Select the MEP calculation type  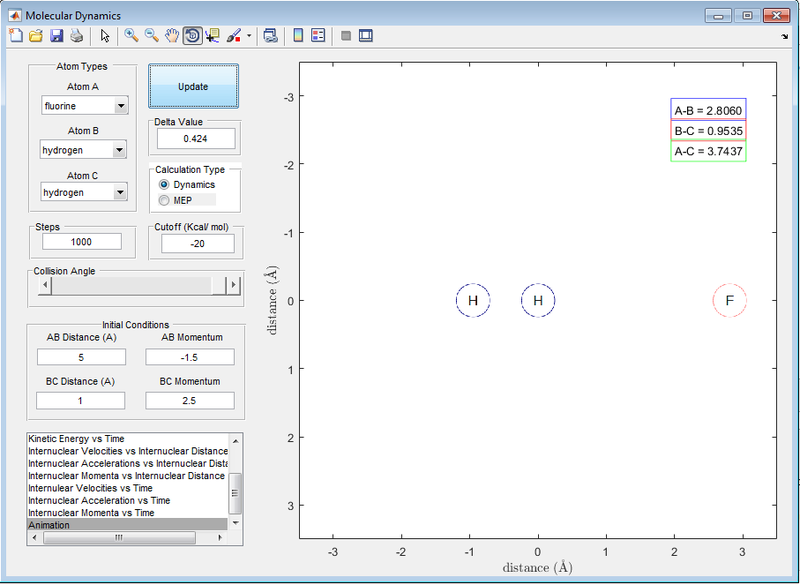point(165,200)
